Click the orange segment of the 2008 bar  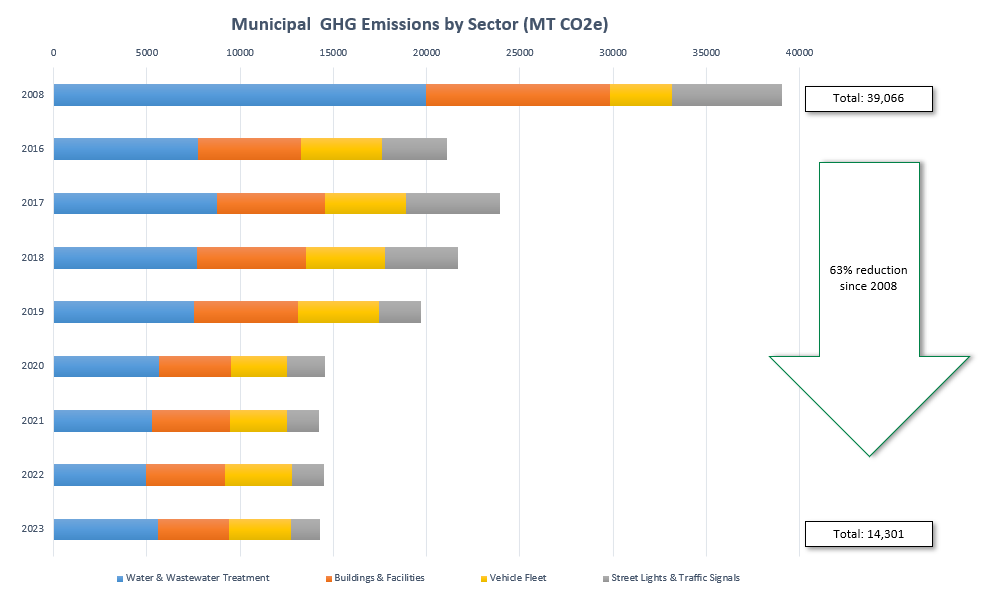pyautogui.click(x=517, y=95)
